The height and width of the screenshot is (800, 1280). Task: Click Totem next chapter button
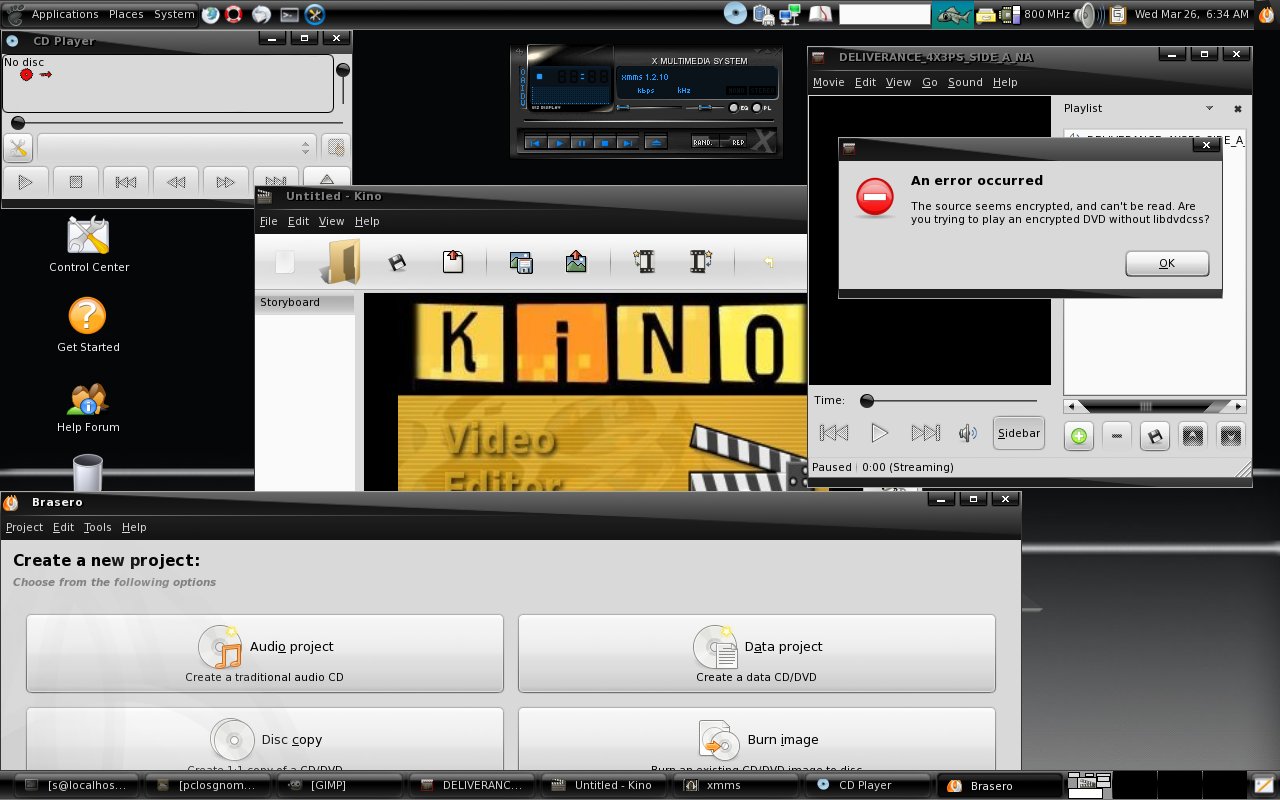[925, 433]
